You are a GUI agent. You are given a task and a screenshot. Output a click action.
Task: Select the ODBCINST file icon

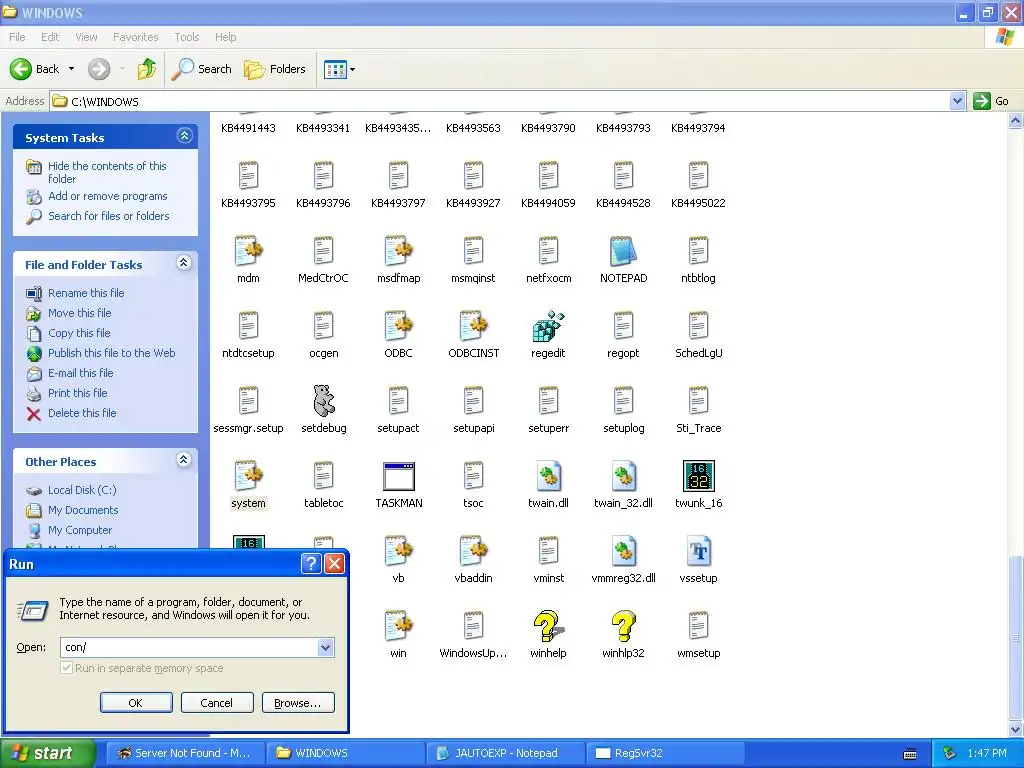pyautogui.click(x=473, y=327)
